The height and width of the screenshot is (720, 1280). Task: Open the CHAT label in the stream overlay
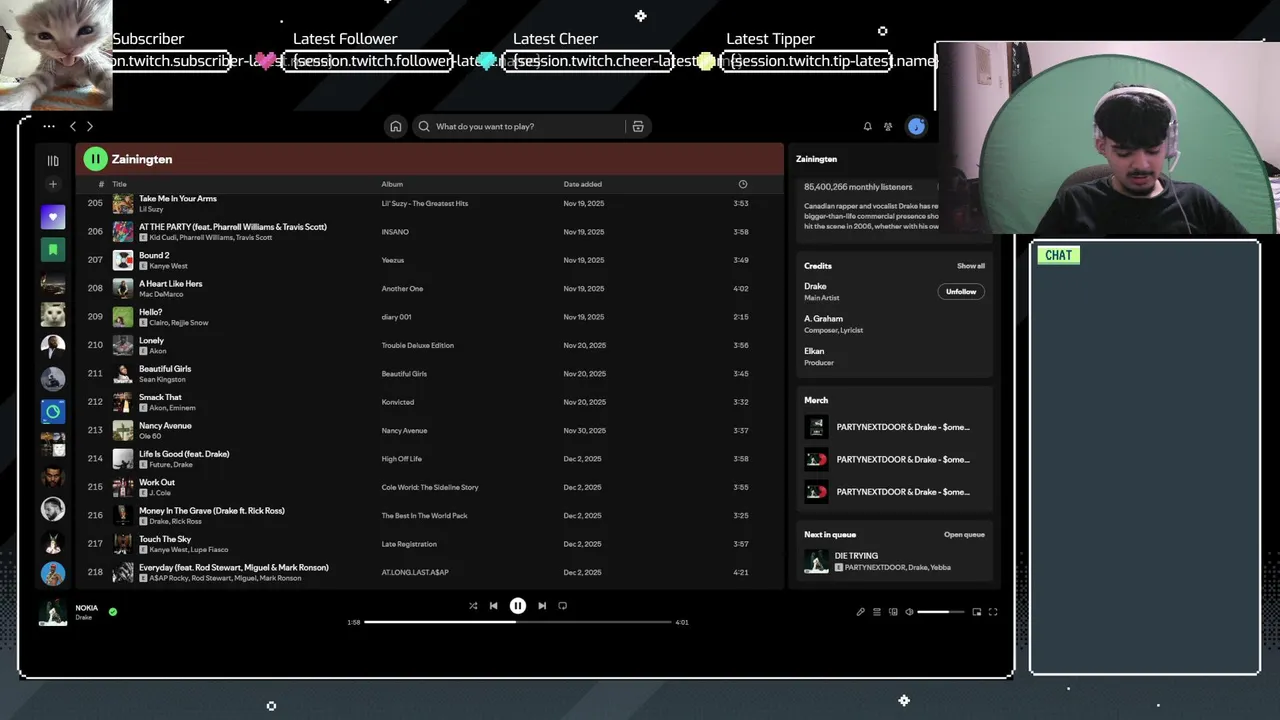pos(1058,255)
